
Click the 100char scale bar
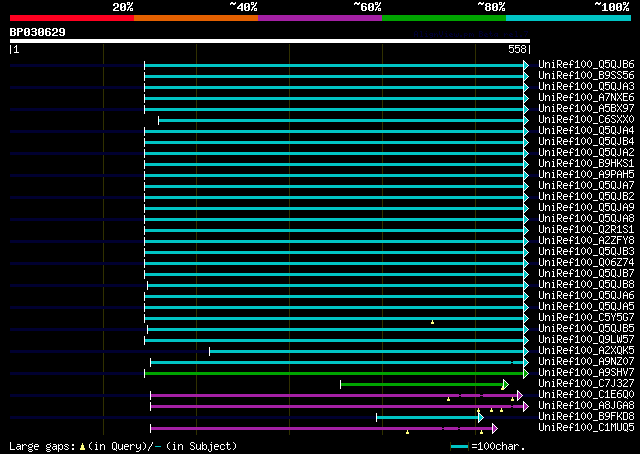click(x=460, y=447)
